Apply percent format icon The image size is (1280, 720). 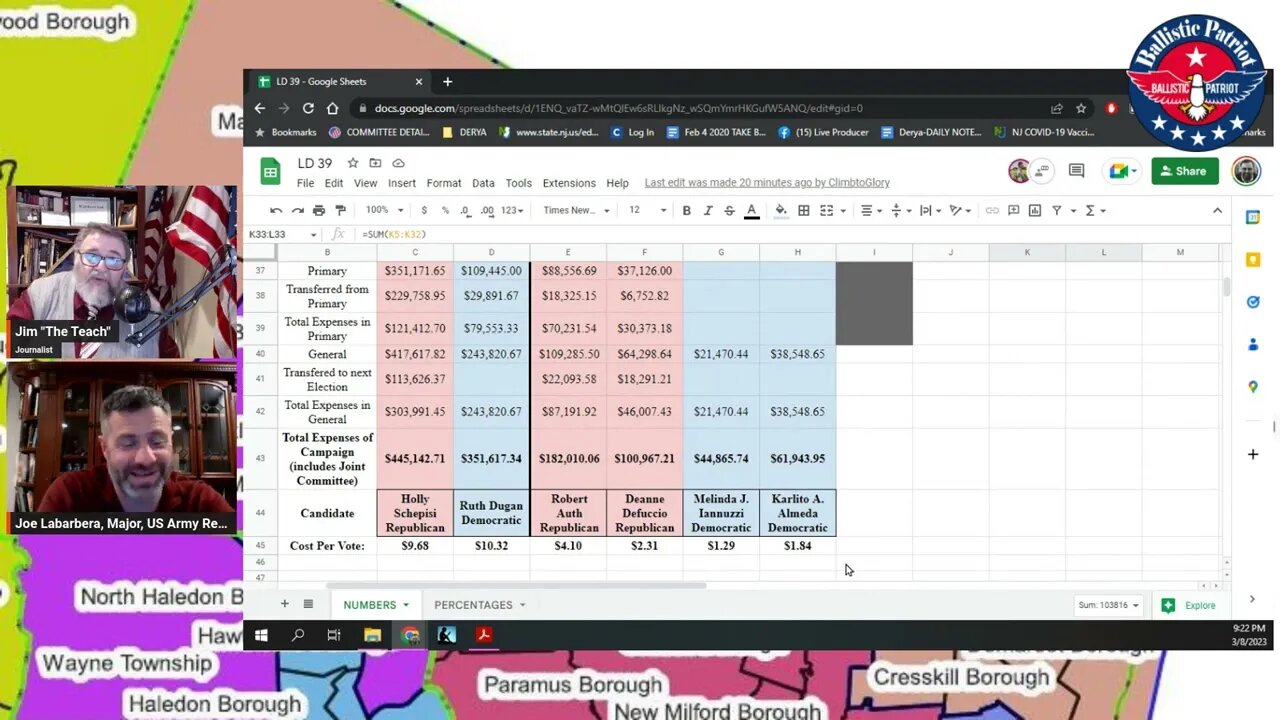[445, 210]
